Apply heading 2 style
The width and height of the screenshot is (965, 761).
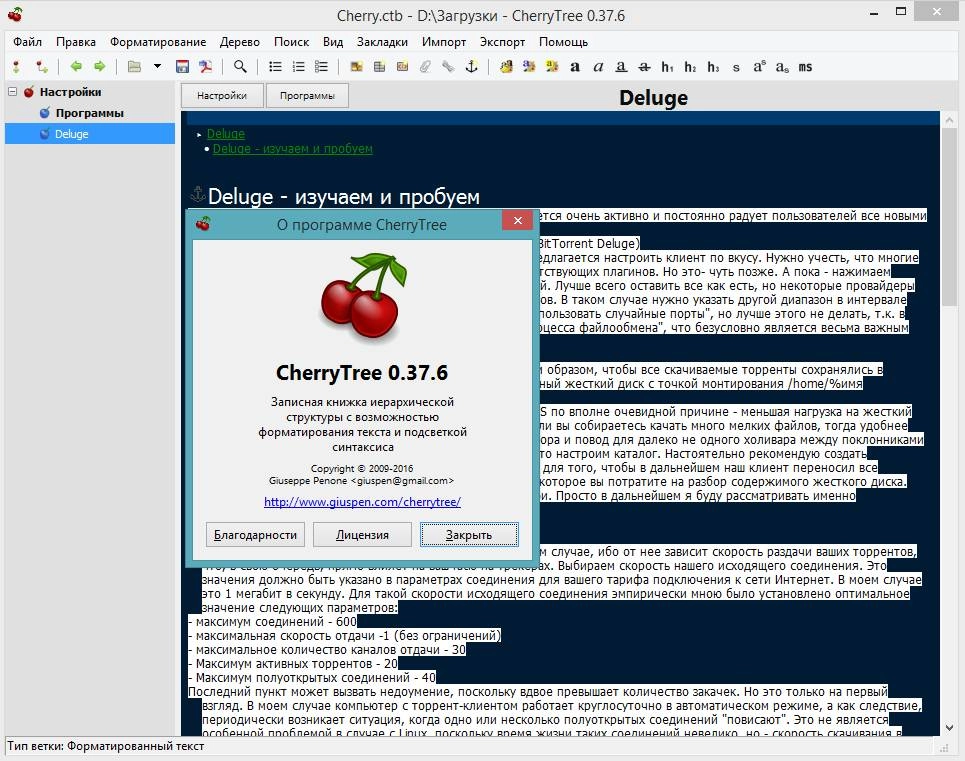[690, 66]
